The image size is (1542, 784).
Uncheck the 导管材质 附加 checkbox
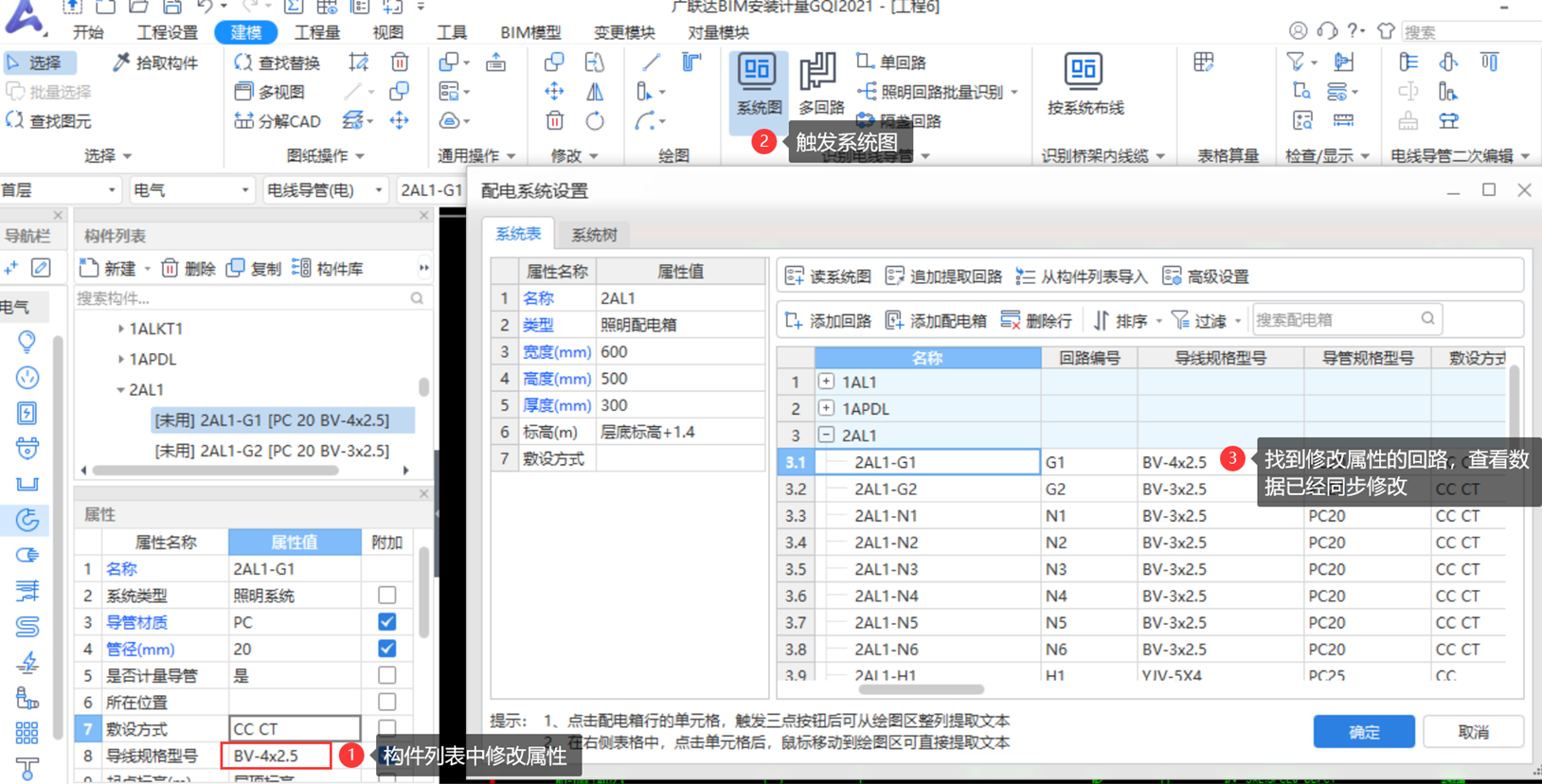pyautogui.click(x=386, y=622)
